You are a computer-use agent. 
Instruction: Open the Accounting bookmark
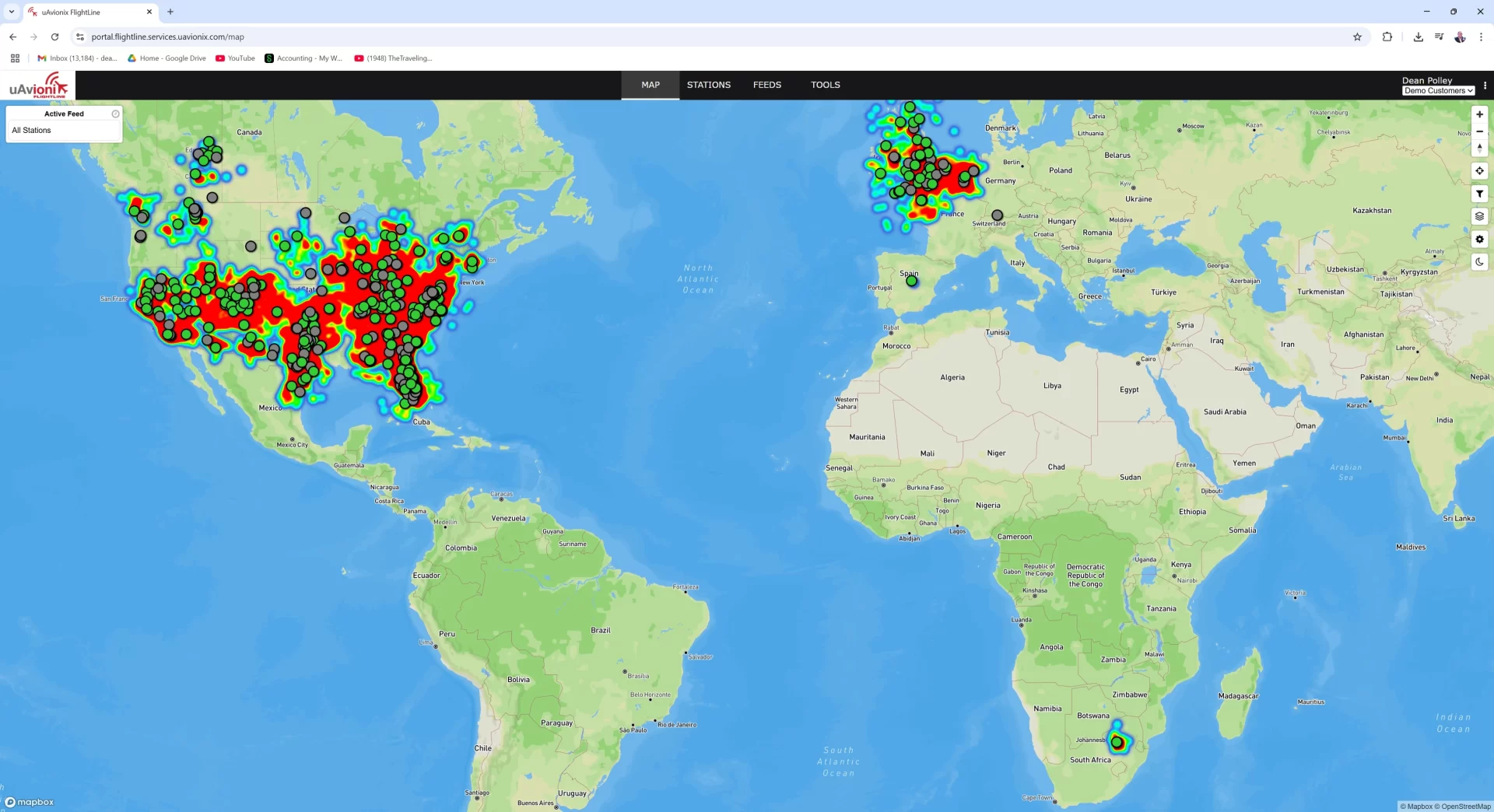pos(303,58)
